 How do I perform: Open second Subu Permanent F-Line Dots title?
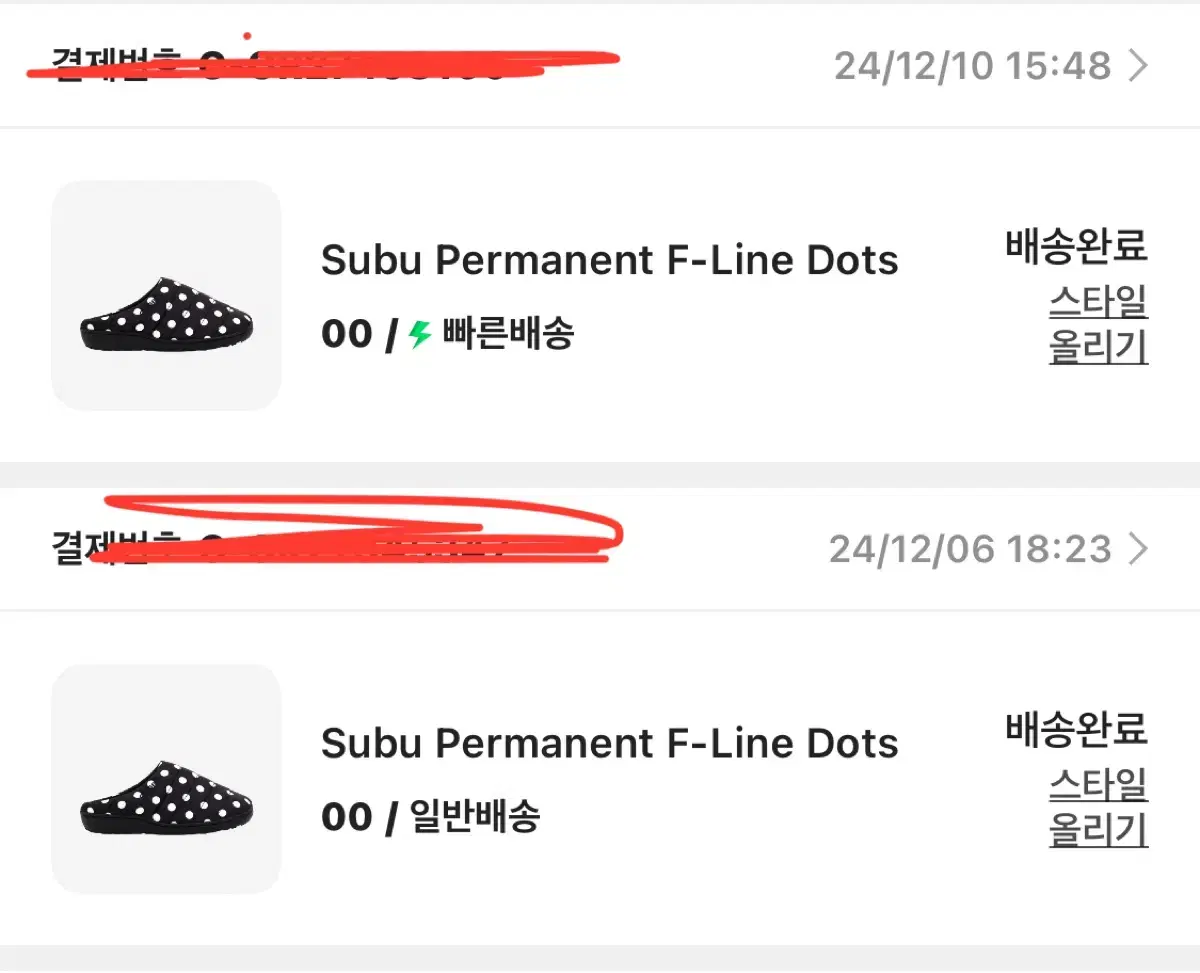click(x=609, y=744)
